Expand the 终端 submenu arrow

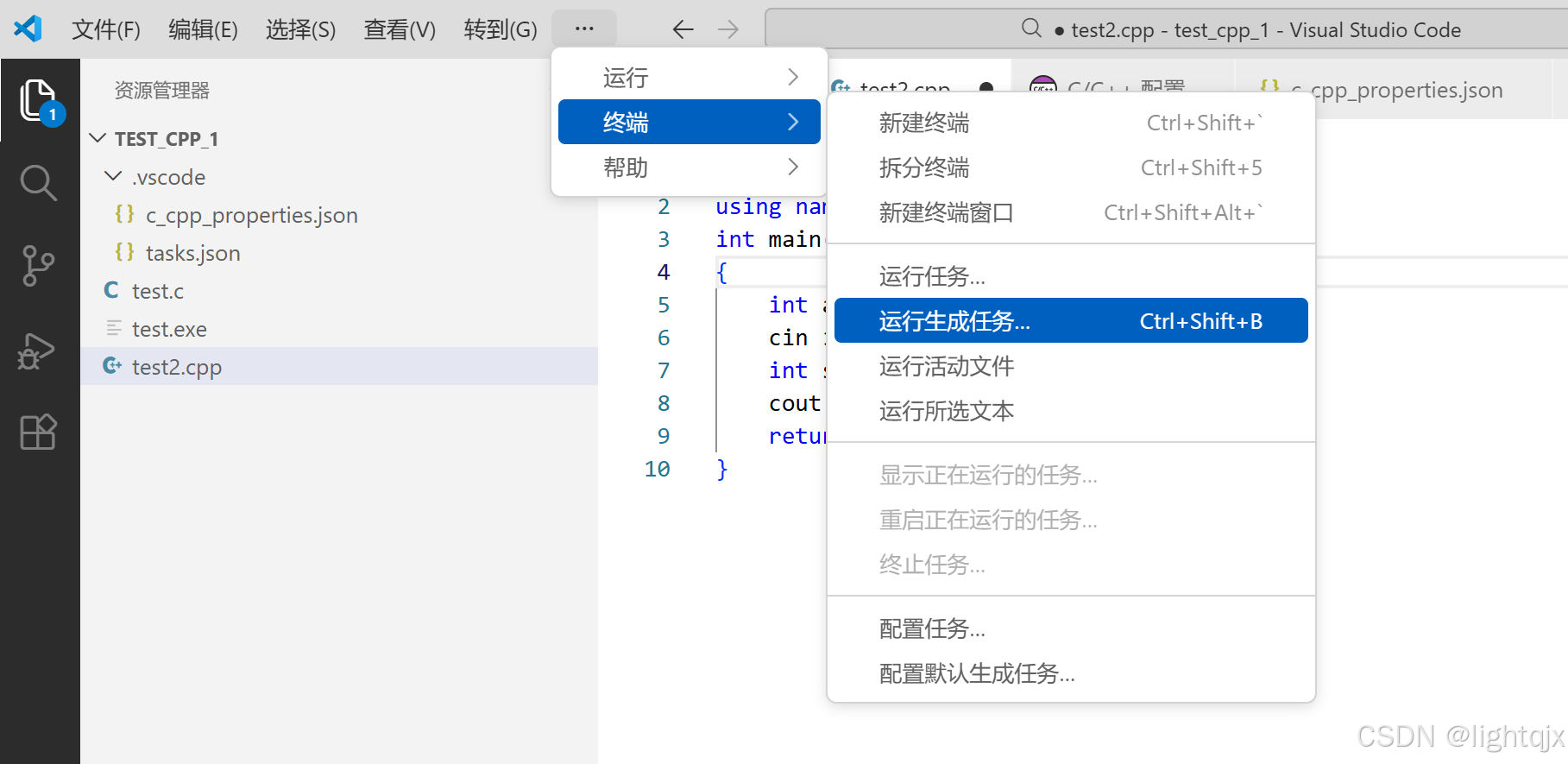pos(793,122)
